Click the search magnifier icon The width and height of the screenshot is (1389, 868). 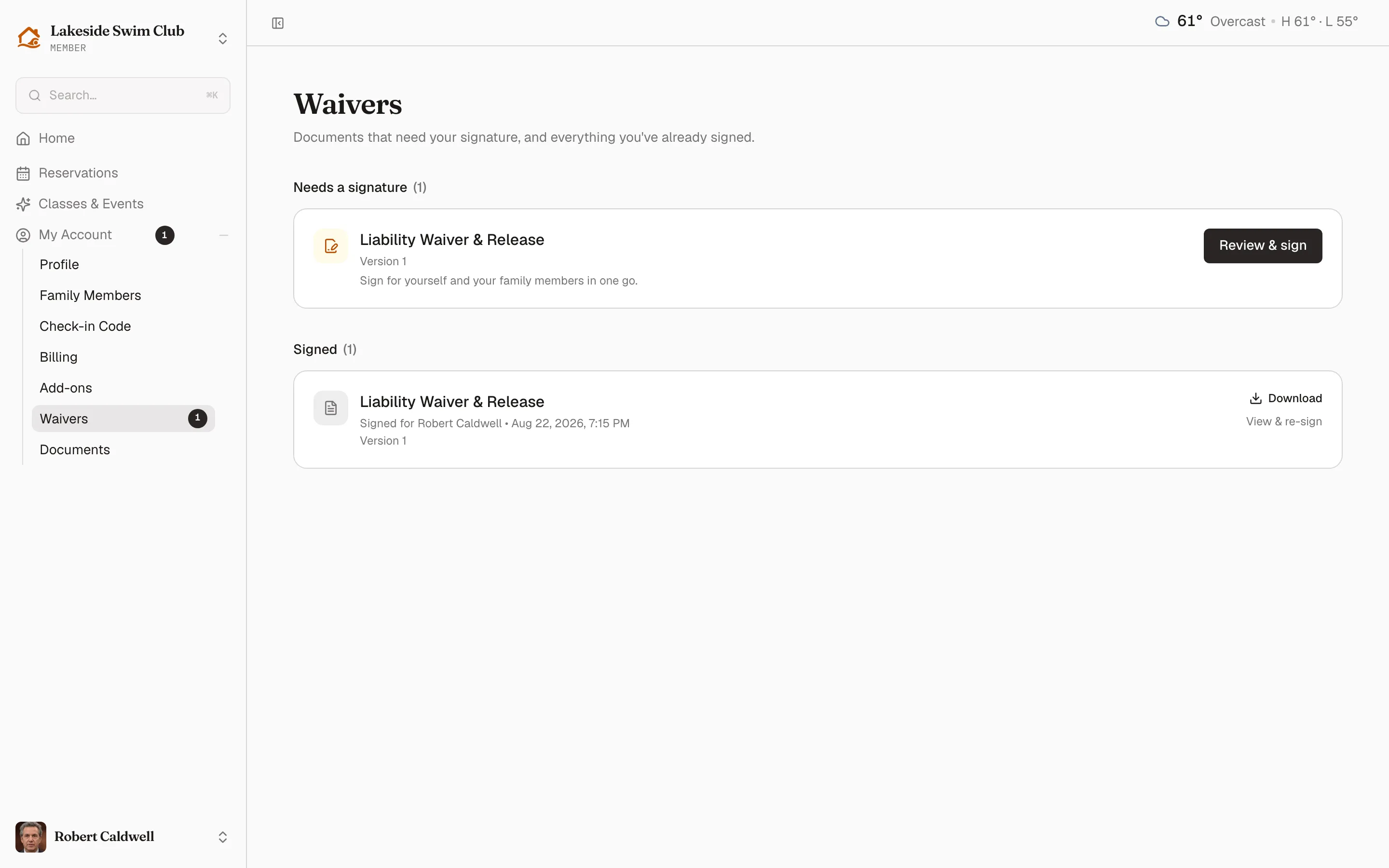35,95
